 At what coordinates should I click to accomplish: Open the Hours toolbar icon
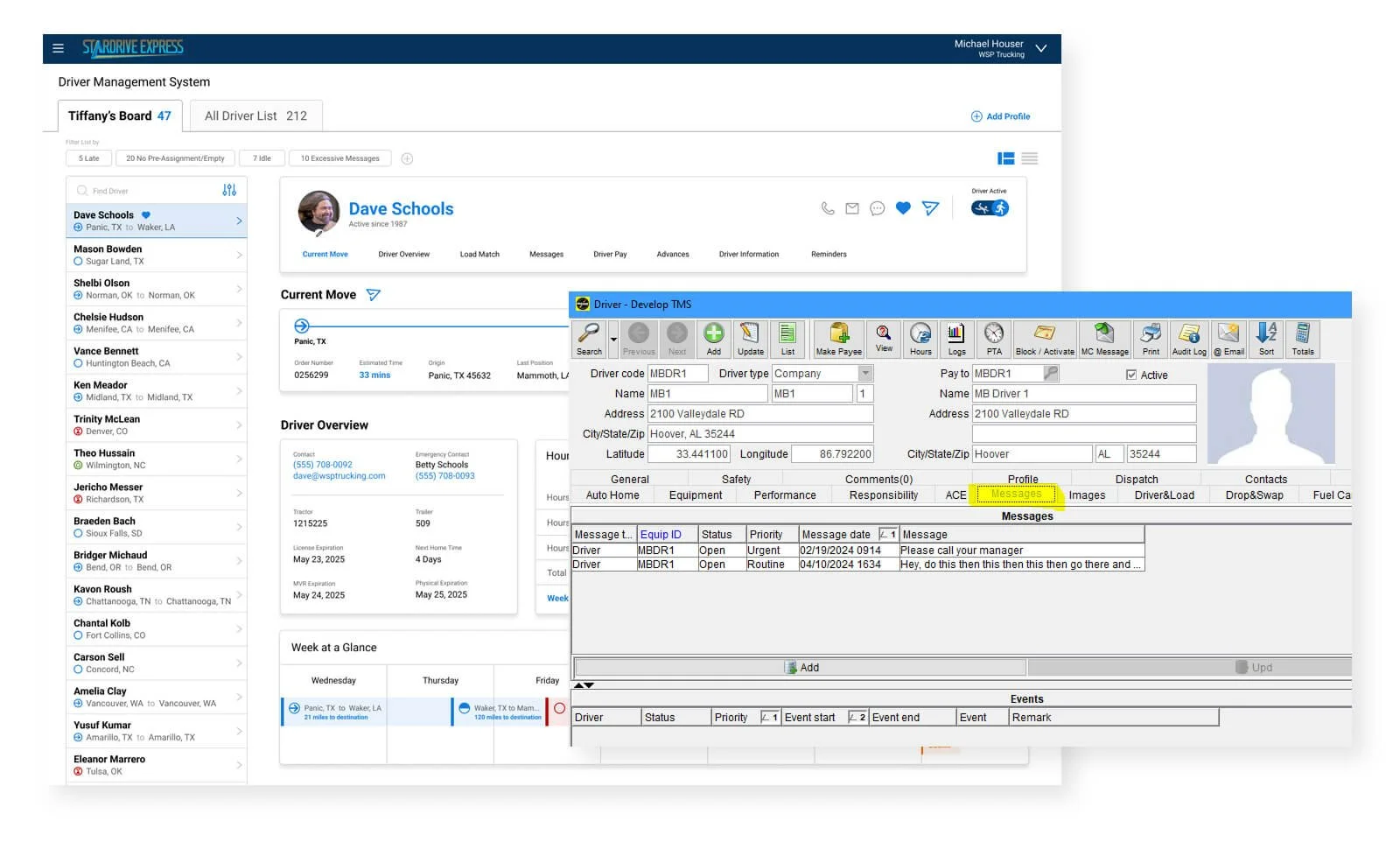pyautogui.click(x=920, y=339)
